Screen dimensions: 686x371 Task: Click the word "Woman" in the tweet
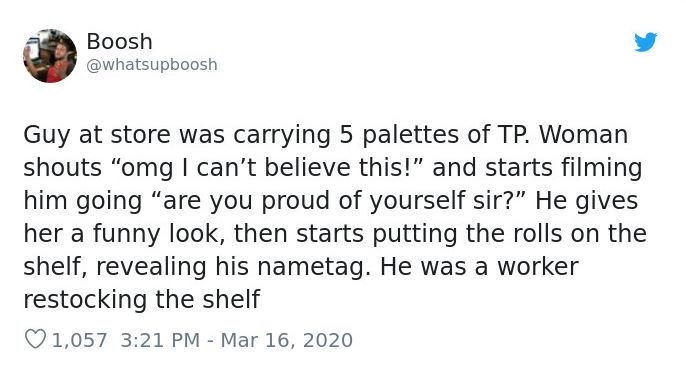[584, 134]
